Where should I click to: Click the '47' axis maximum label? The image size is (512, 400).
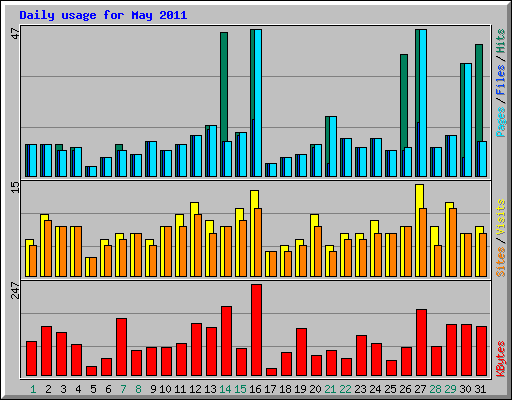(15, 34)
